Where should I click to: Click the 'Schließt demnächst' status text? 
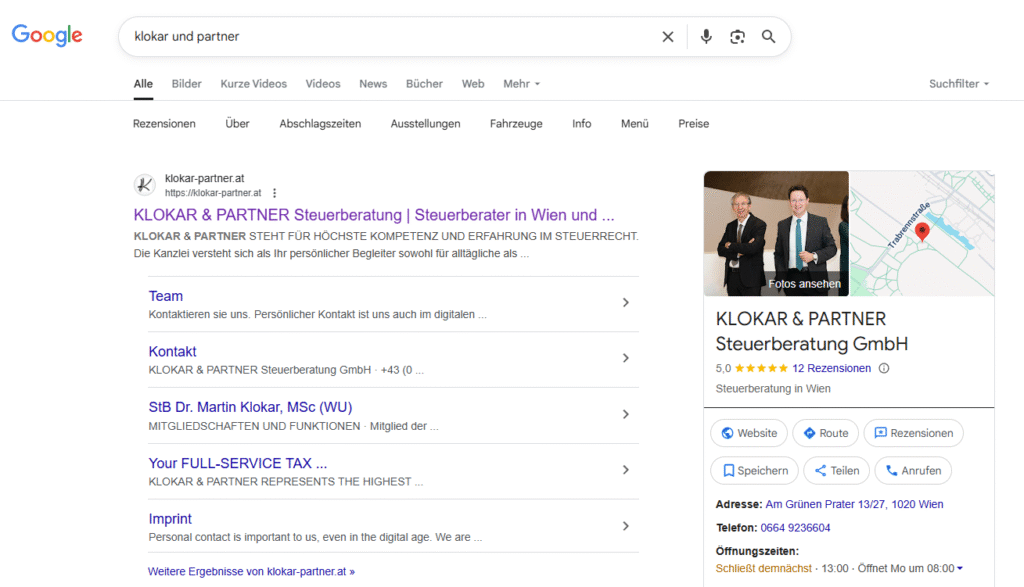pyautogui.click(x=763, y=569)
